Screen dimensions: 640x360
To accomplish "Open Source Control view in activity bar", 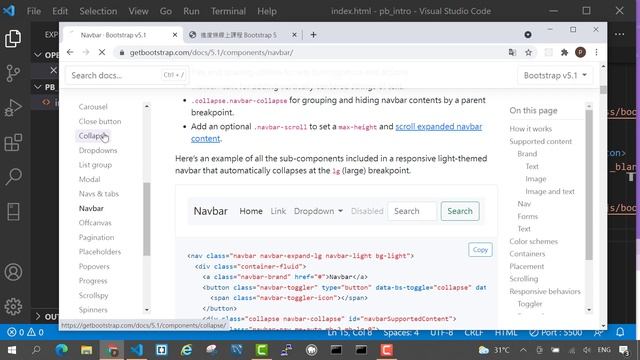I will point(13,73).
